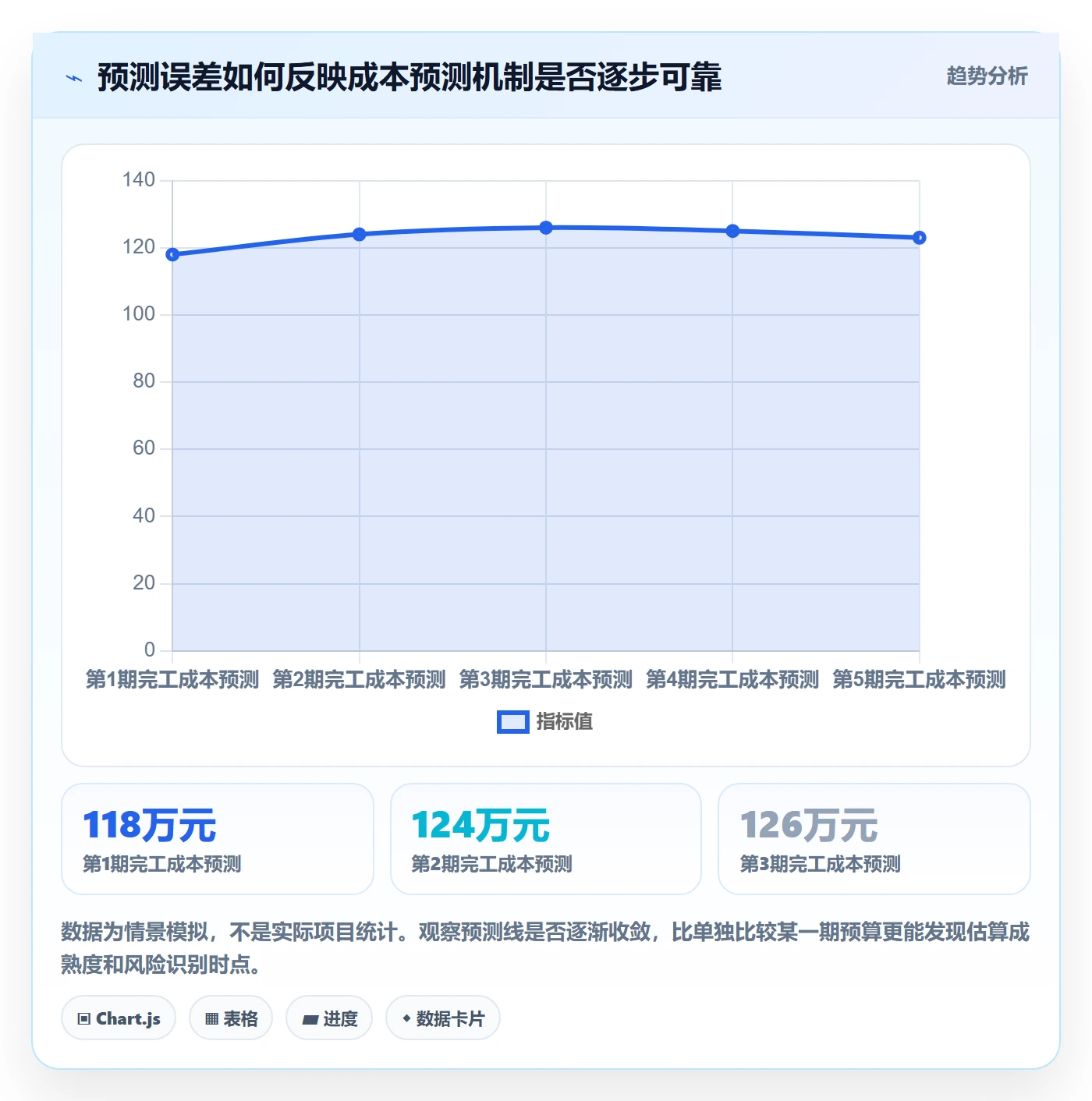Toggle the 指标值 legend color box
The width and height of the screenshot is (1092, 1101).
click(x=512, y=722)
